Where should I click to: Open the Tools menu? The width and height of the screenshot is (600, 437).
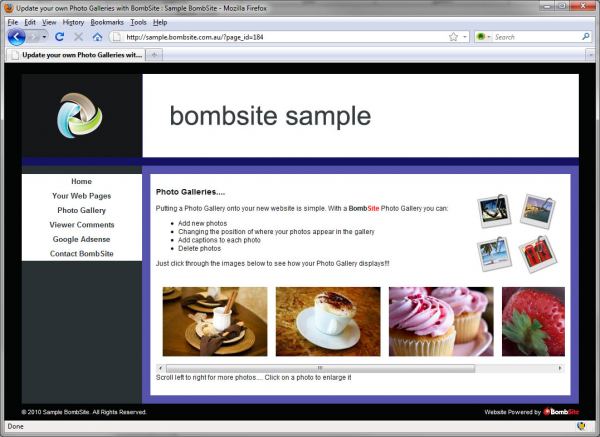[138, 22]
